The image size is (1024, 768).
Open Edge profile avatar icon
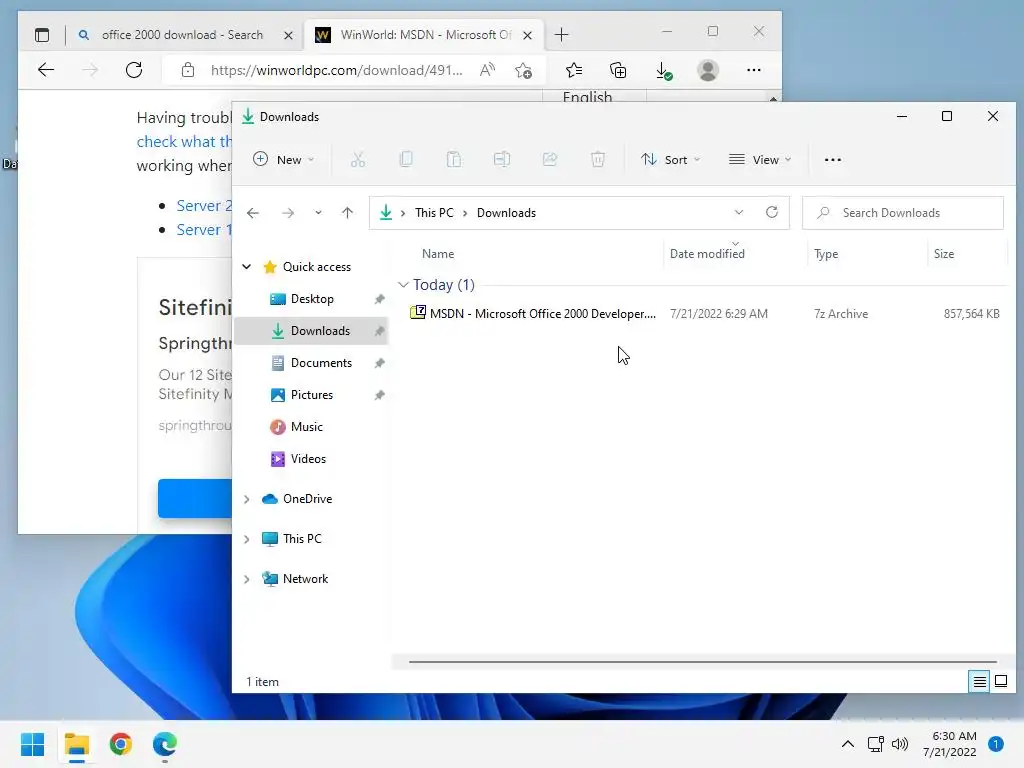708,70
